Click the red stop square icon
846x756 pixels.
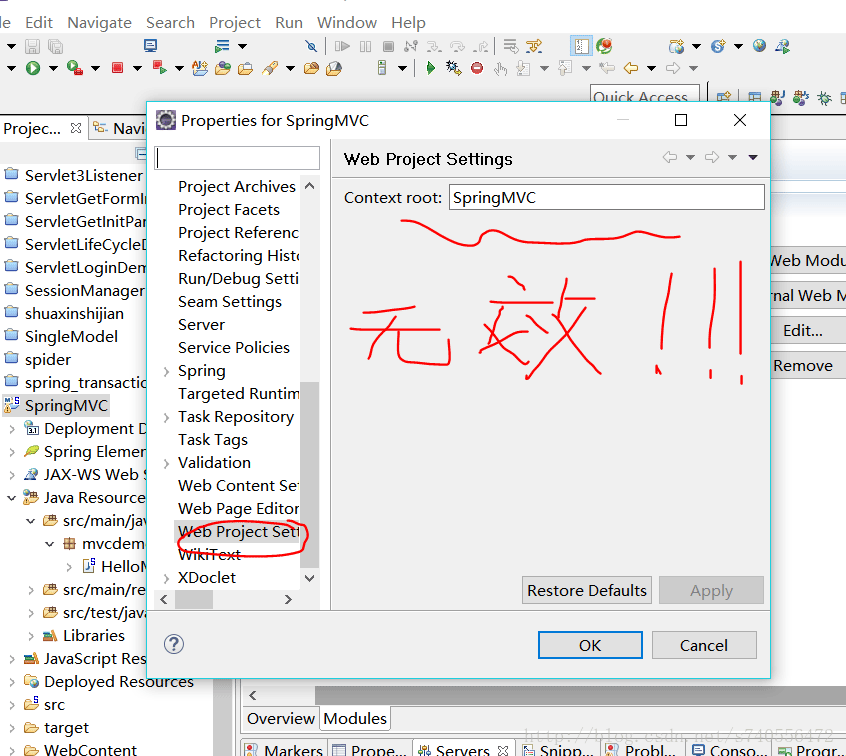coord(118,68)
